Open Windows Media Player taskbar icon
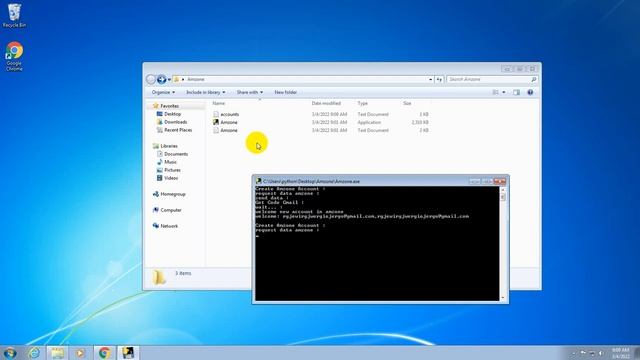 pos(80,353)
